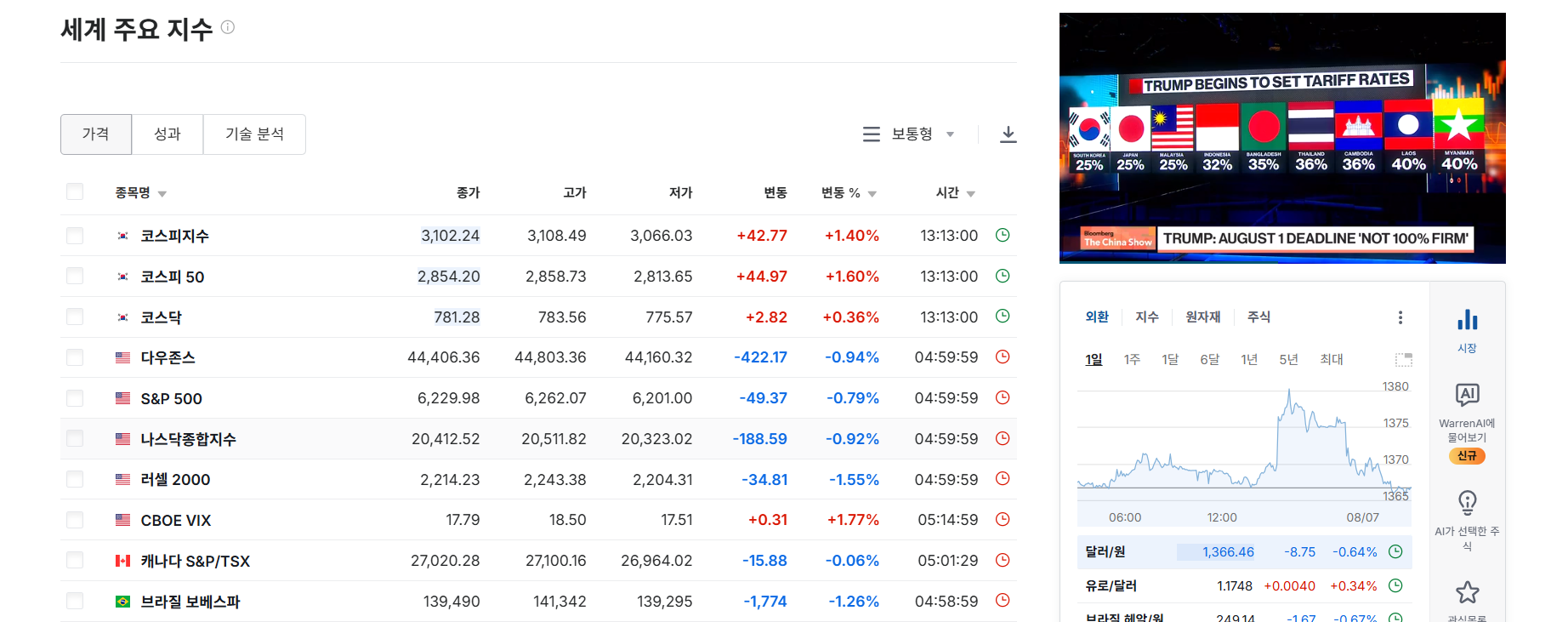Check the 다우존스 row checkbox
Screen dimensions: 1568x622
[x=75, y=357]
